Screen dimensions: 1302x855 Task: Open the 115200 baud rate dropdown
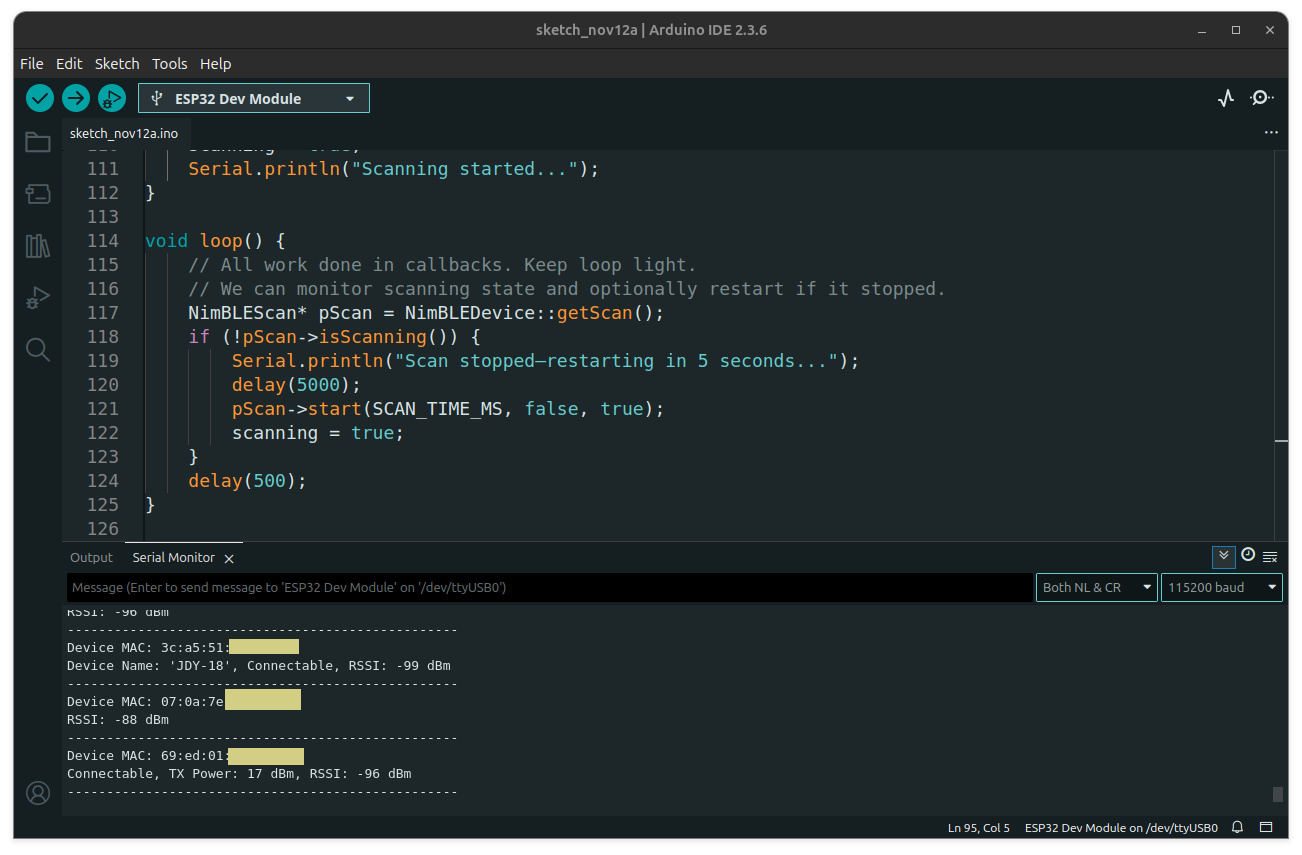click(x=1221, y=588)
